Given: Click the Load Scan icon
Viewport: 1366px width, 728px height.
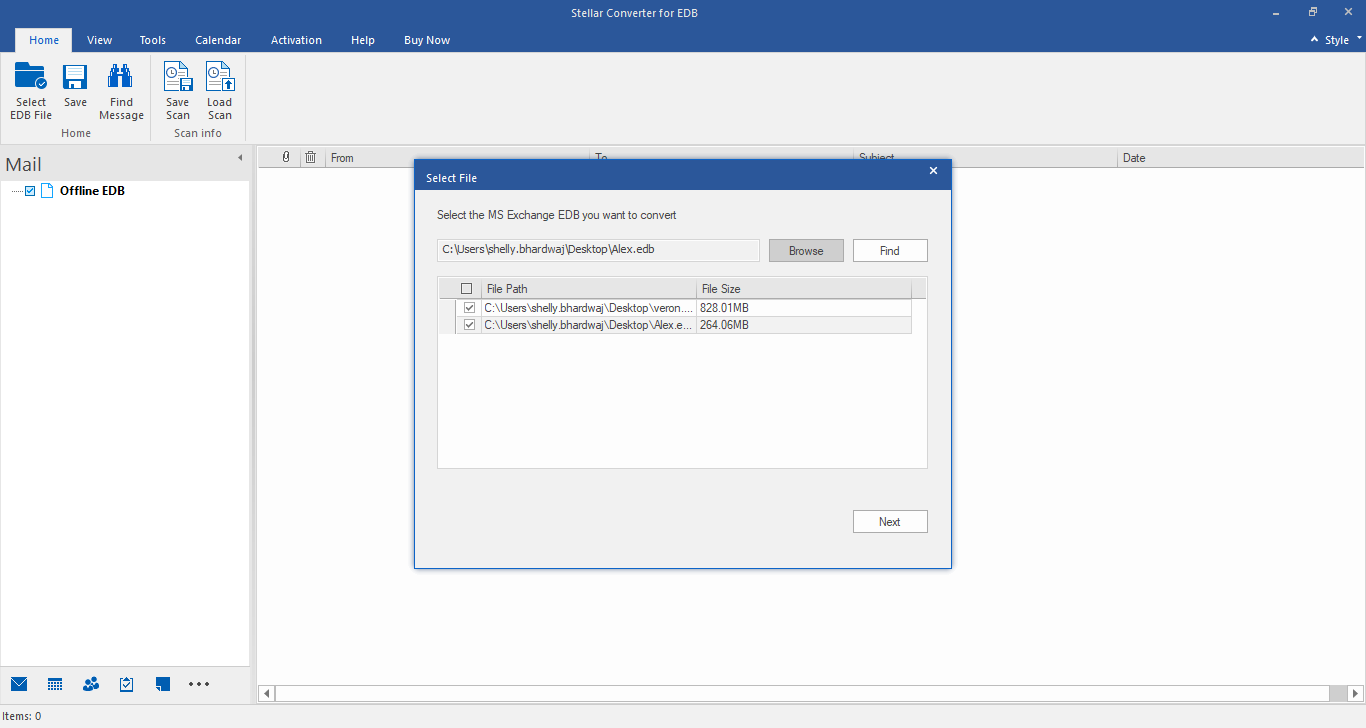Looking at the screenshot, I should click(219, 78).
